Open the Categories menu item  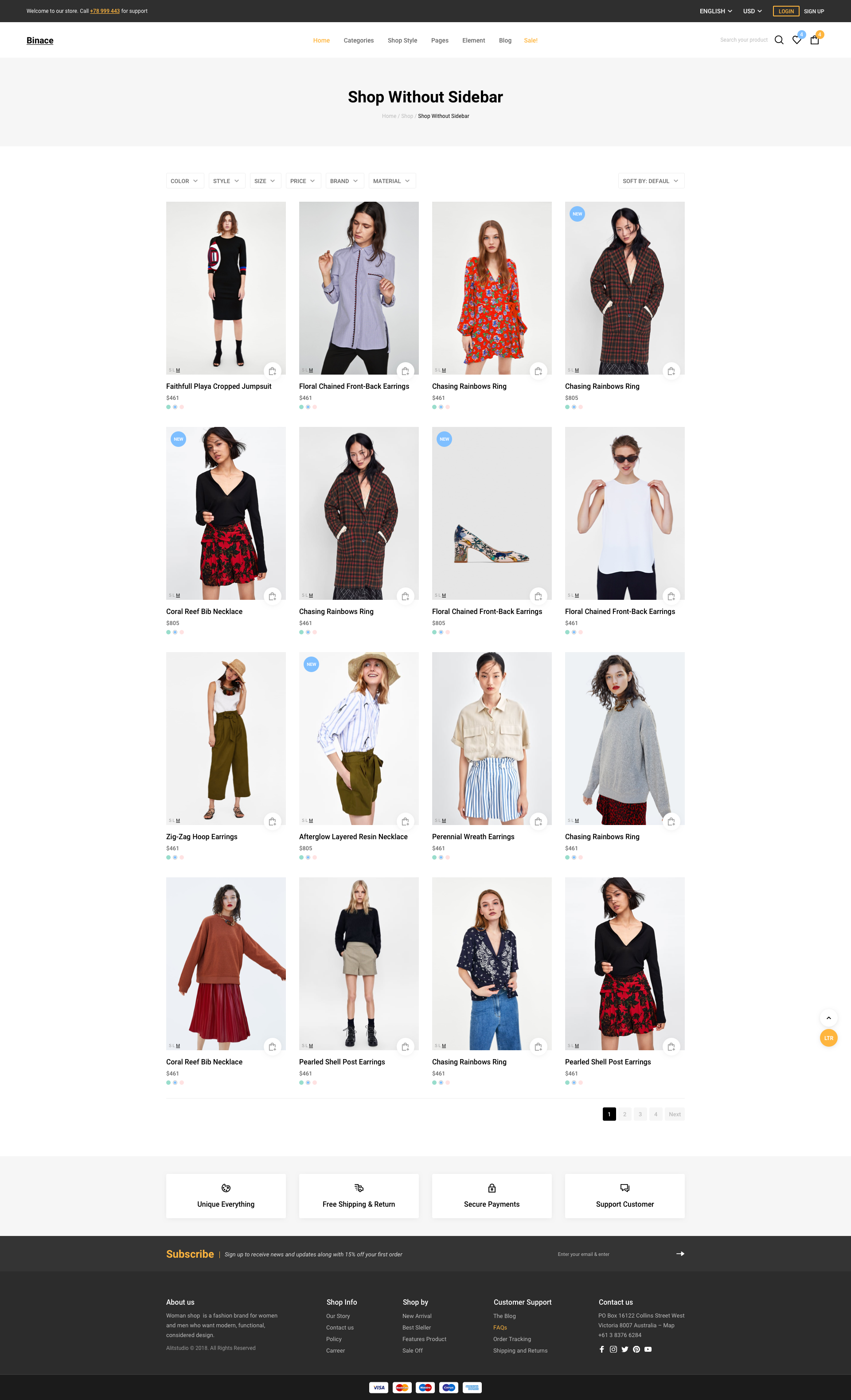pyautogui.click(x=359, y=40)
